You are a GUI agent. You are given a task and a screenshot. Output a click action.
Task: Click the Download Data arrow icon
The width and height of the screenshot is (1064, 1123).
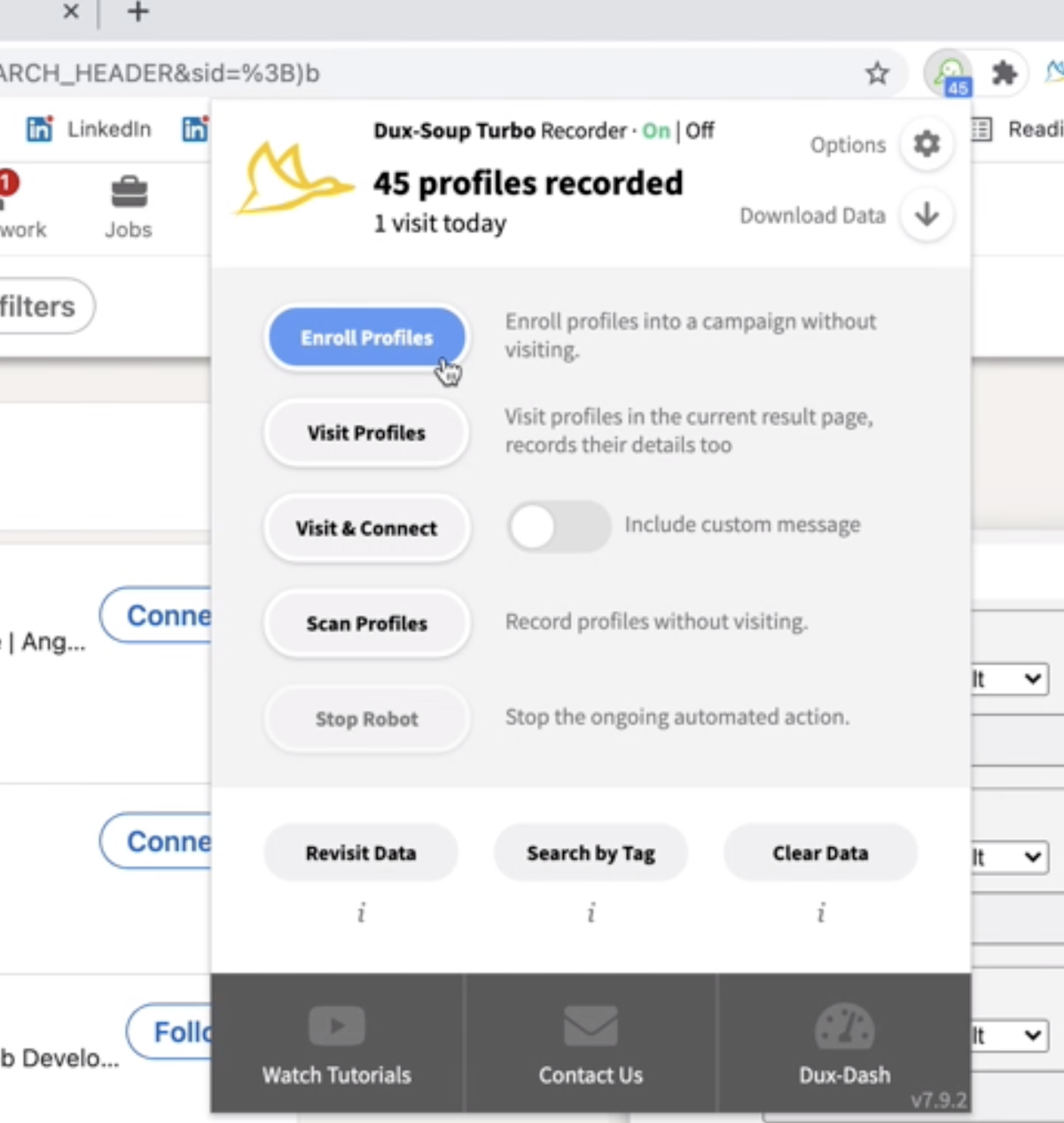tap(927, 215)
